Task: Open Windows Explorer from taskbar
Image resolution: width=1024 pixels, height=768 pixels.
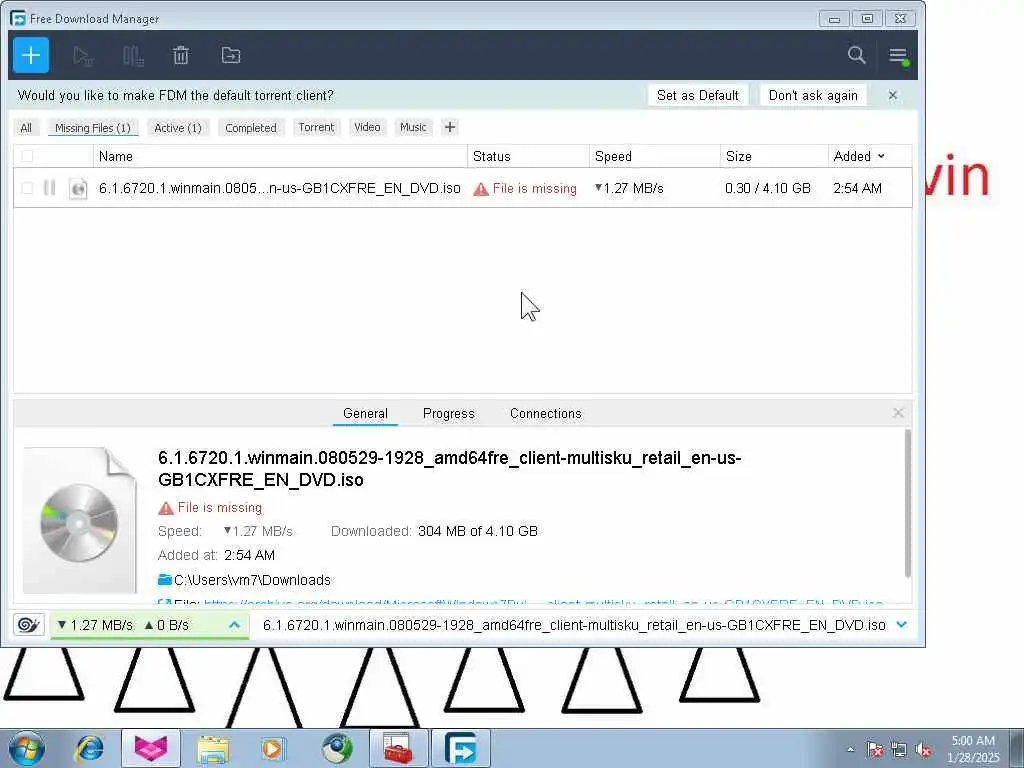Action: (x=213, y=749)
